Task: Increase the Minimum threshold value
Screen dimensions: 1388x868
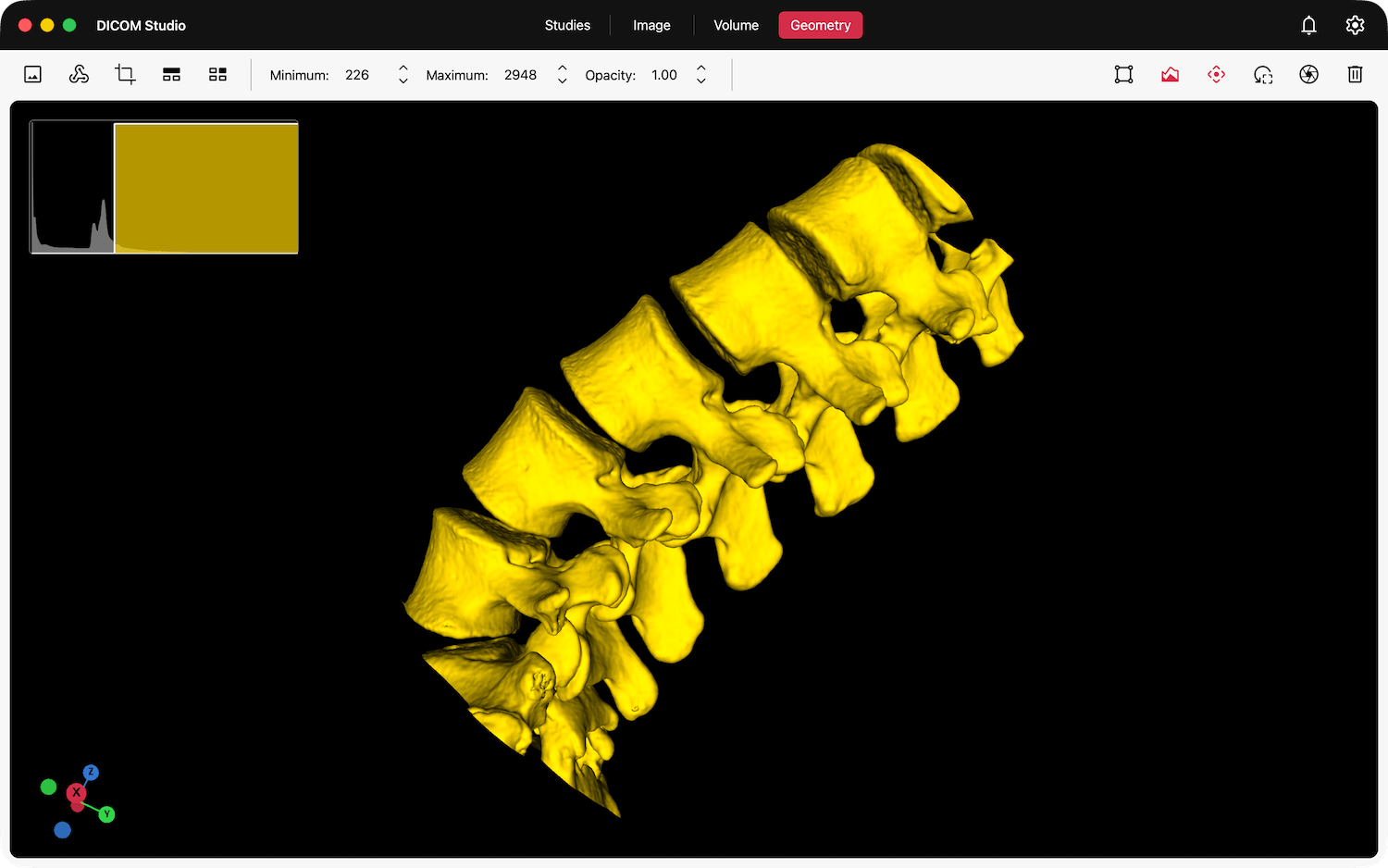Action: pyautogui.click(x=403, y=68)
